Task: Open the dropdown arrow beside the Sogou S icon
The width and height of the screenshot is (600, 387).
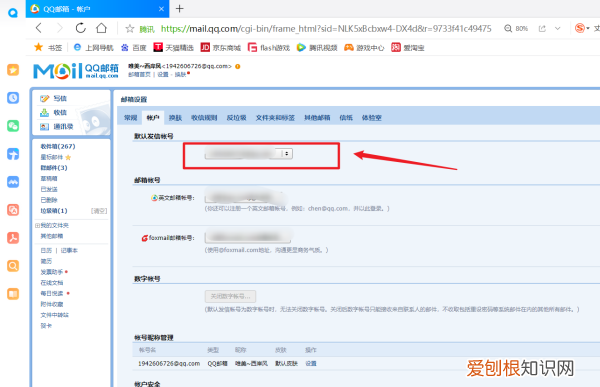Action: click(588, 29)
